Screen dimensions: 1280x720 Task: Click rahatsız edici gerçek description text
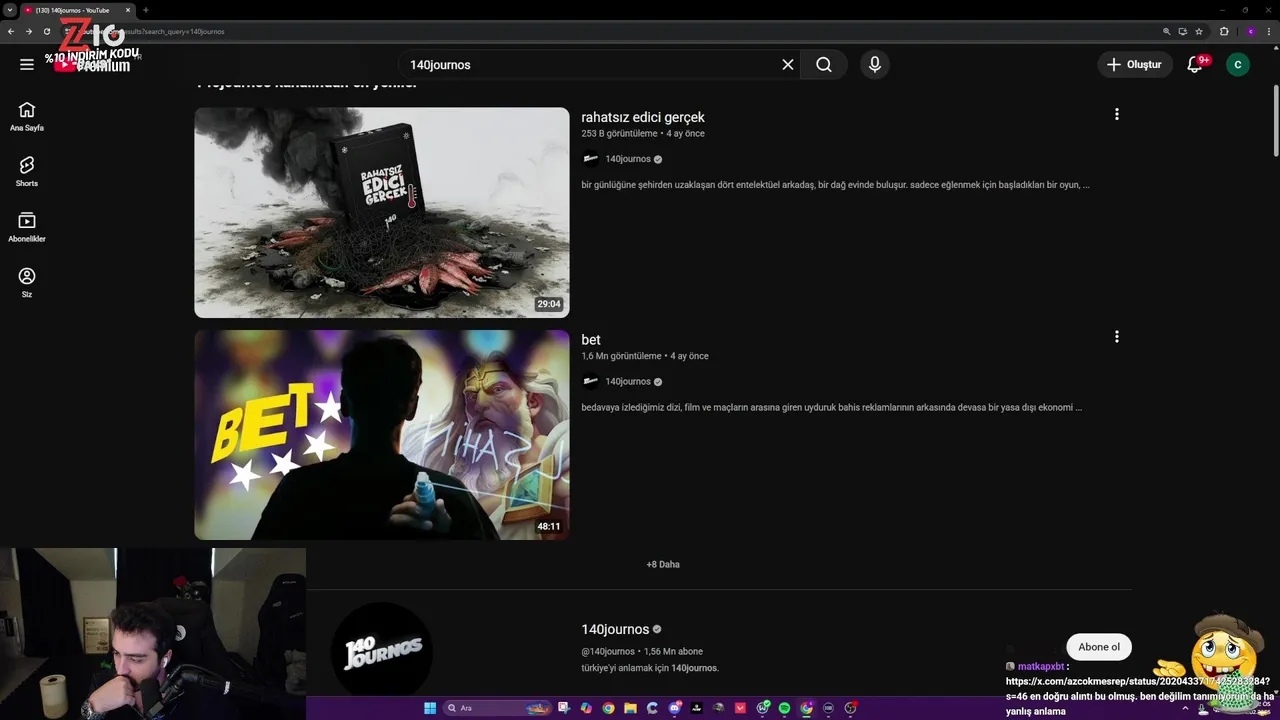[836, 185]
